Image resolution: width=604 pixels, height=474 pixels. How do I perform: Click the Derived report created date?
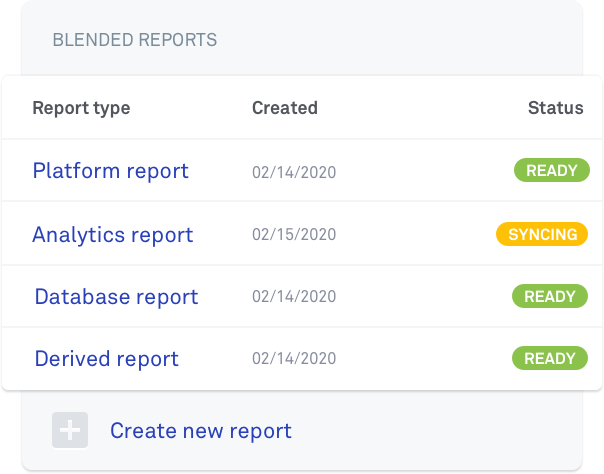click(x=293, y=360)
